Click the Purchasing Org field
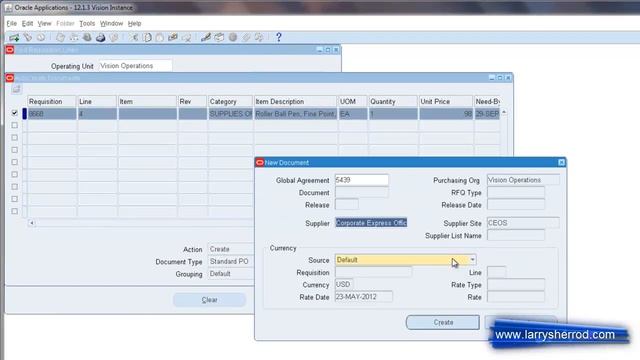This screenshot has width=640, height=360. point(523,180)
